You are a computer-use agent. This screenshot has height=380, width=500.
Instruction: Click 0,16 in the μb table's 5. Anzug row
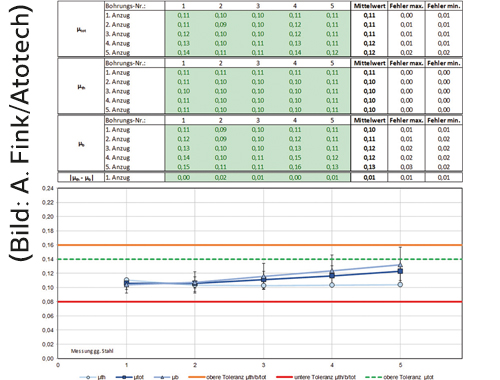click(295, 167)
